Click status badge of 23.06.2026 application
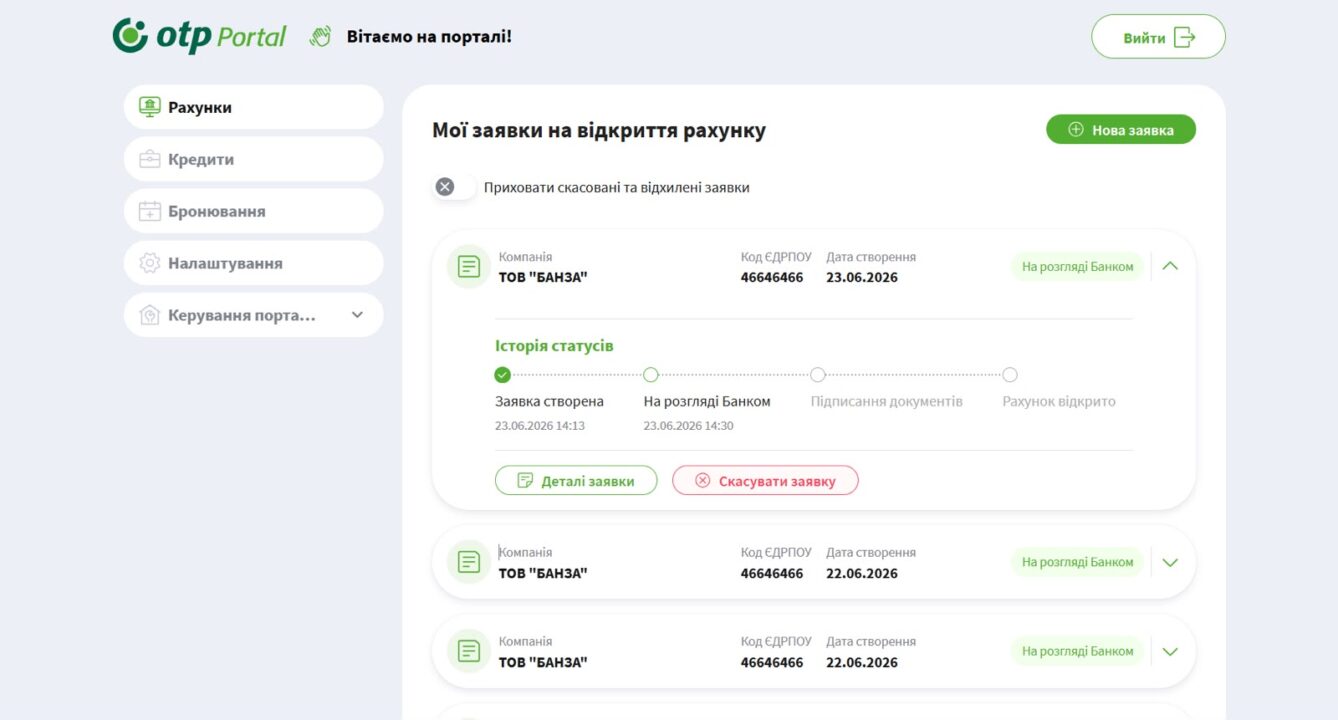The width and height of the screenshot is (1338, 720). tap(1077, 267)
